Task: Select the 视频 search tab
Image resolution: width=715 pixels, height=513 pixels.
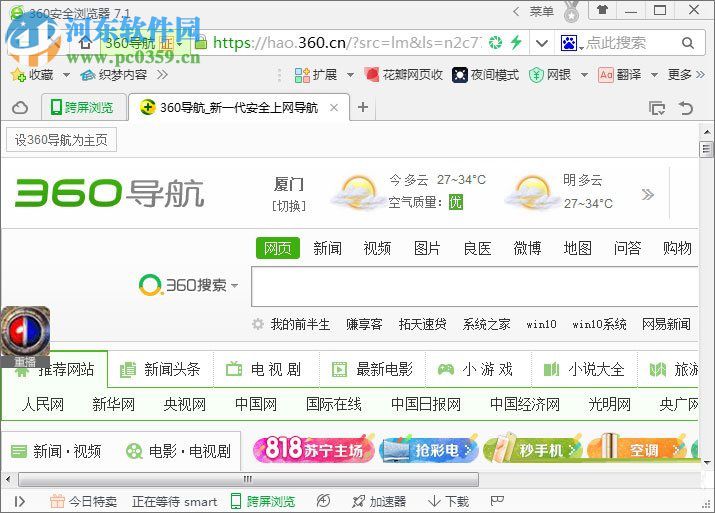Action: click(x=377, y=248)
